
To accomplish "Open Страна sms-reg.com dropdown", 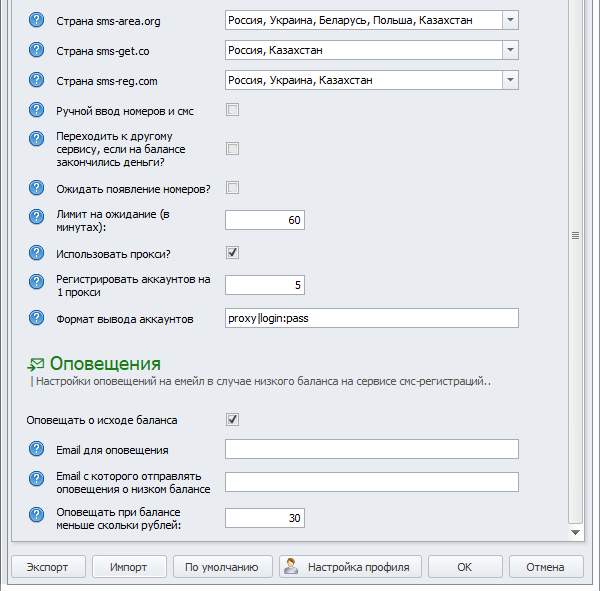I will point(509,80).
